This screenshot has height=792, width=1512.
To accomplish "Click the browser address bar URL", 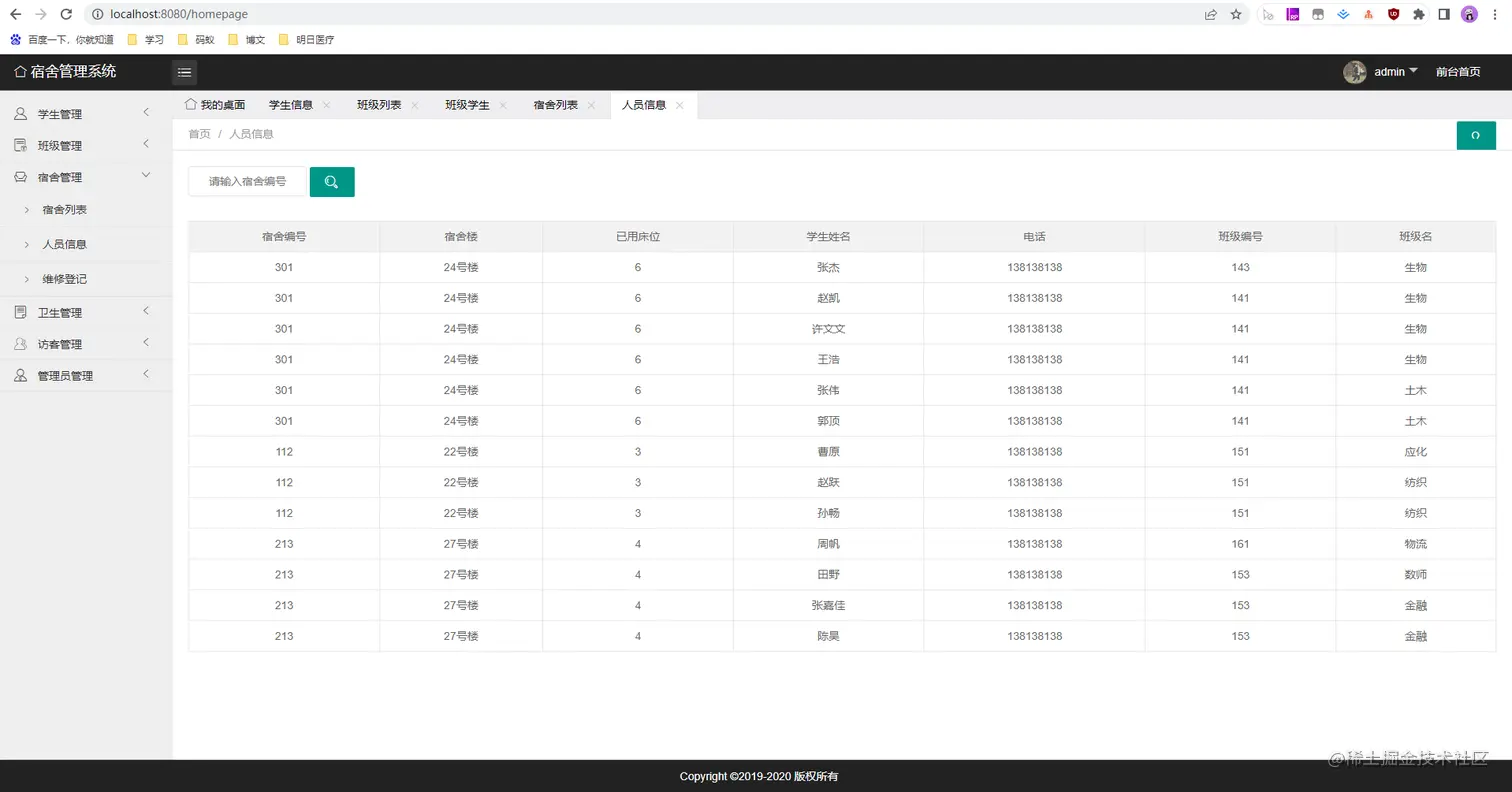I will click(x=179, y=15).
